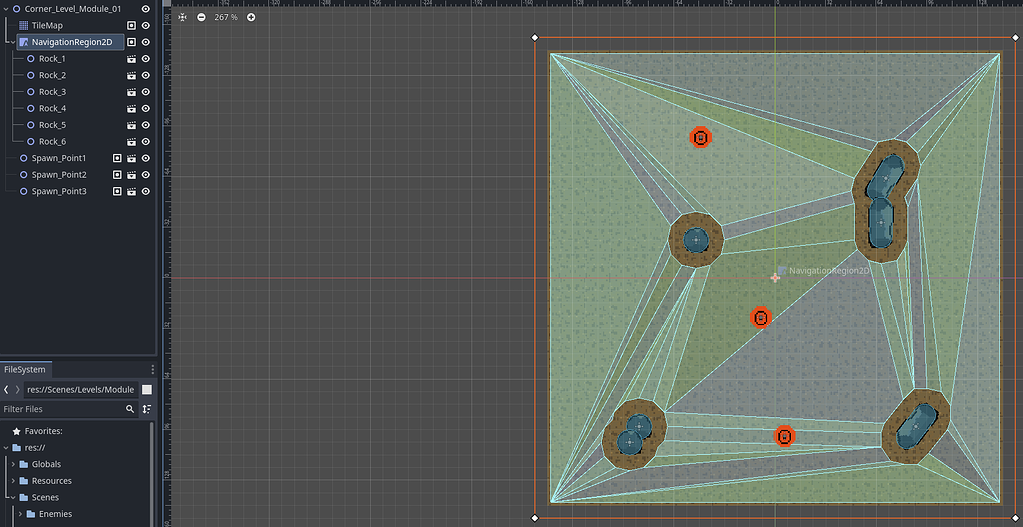Click Spawn_Point2's group-selection icon
The width and height of the screenshot is (1023, 527).
coord(117,175)
